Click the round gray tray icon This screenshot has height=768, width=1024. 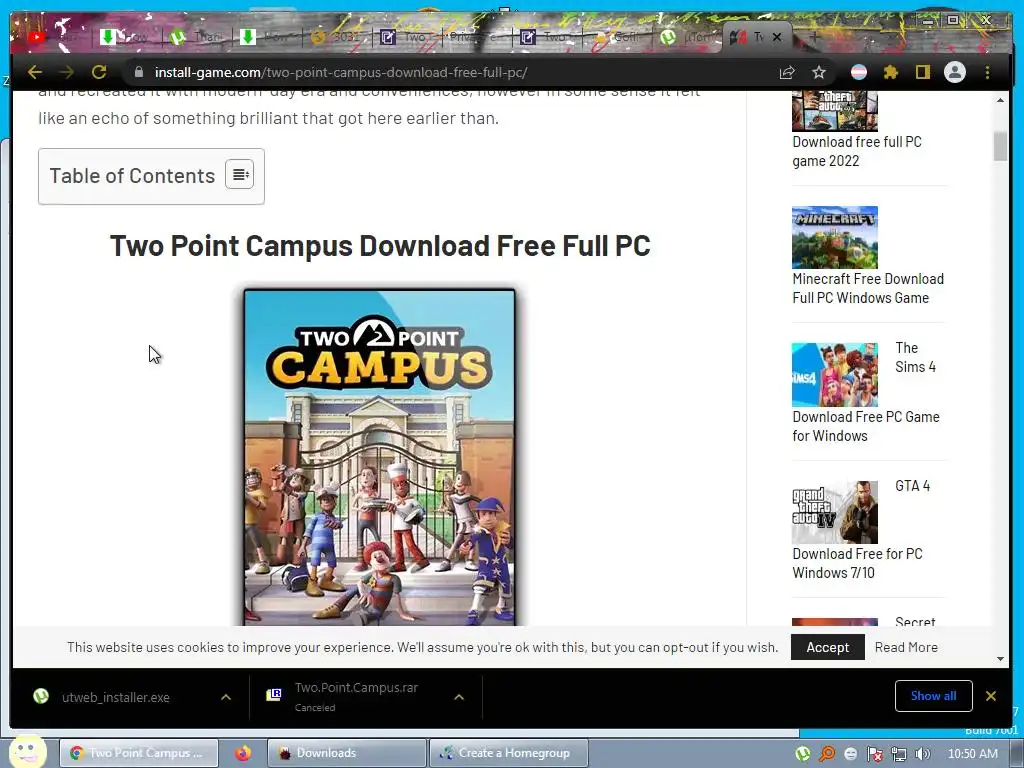850,754
